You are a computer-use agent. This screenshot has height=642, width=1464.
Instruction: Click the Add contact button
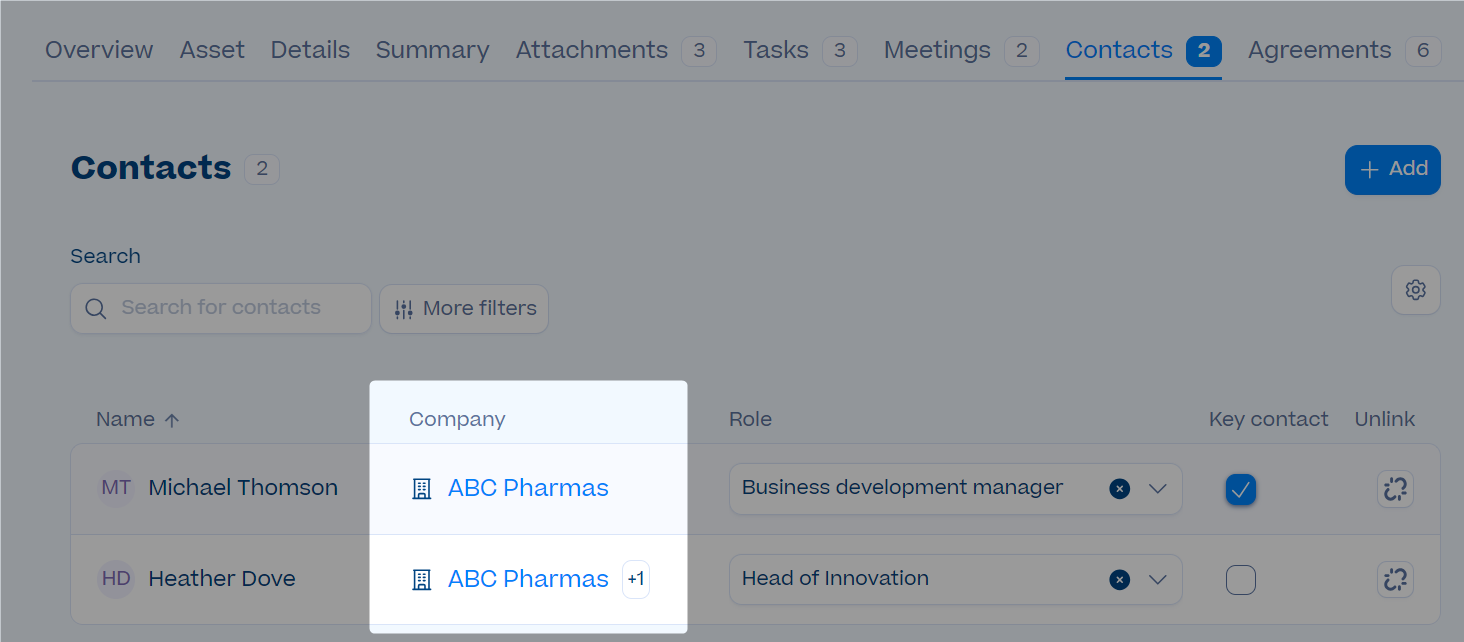1392,169
